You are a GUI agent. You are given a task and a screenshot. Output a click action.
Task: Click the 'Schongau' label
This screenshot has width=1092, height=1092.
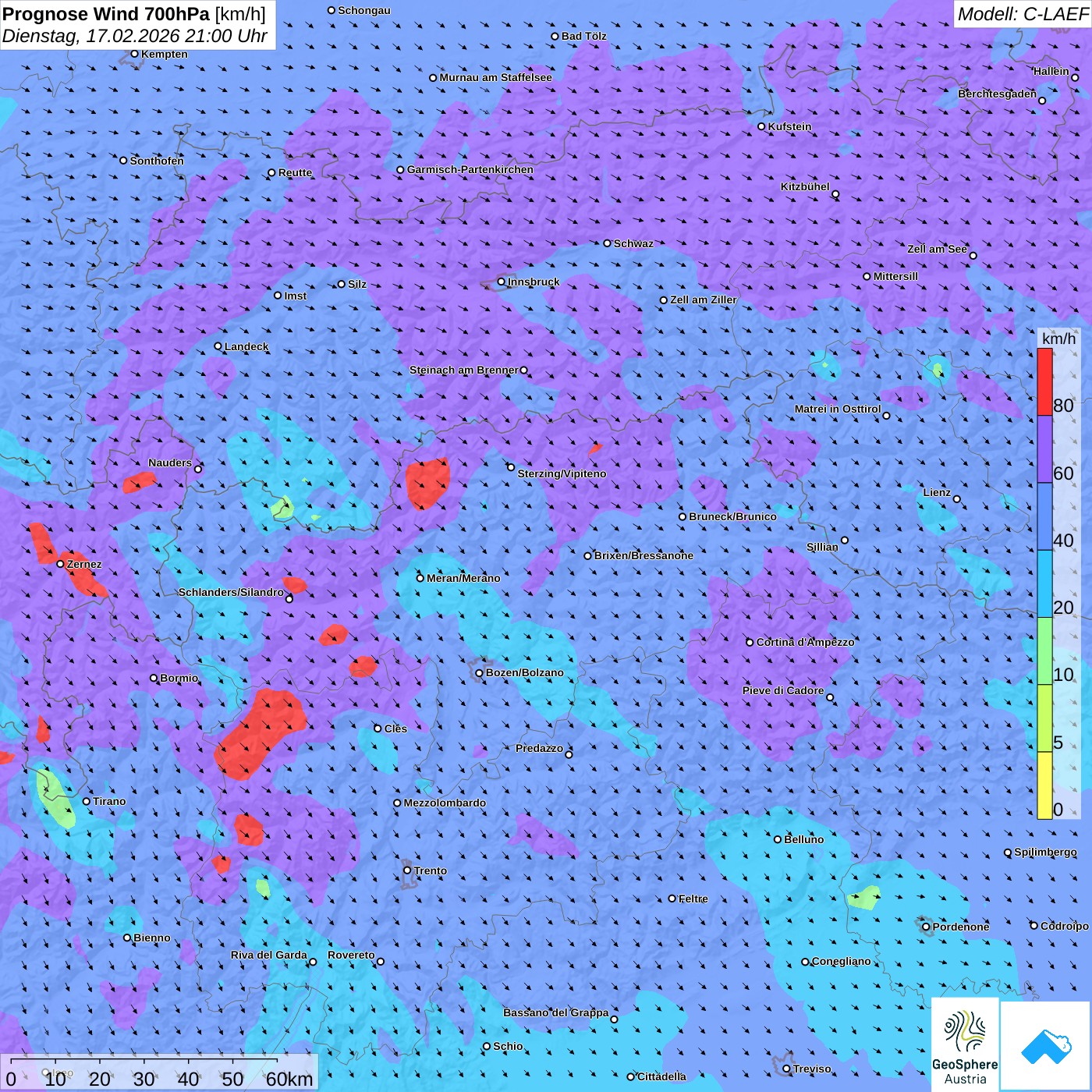pyautogui.click(x=363, y=10)
